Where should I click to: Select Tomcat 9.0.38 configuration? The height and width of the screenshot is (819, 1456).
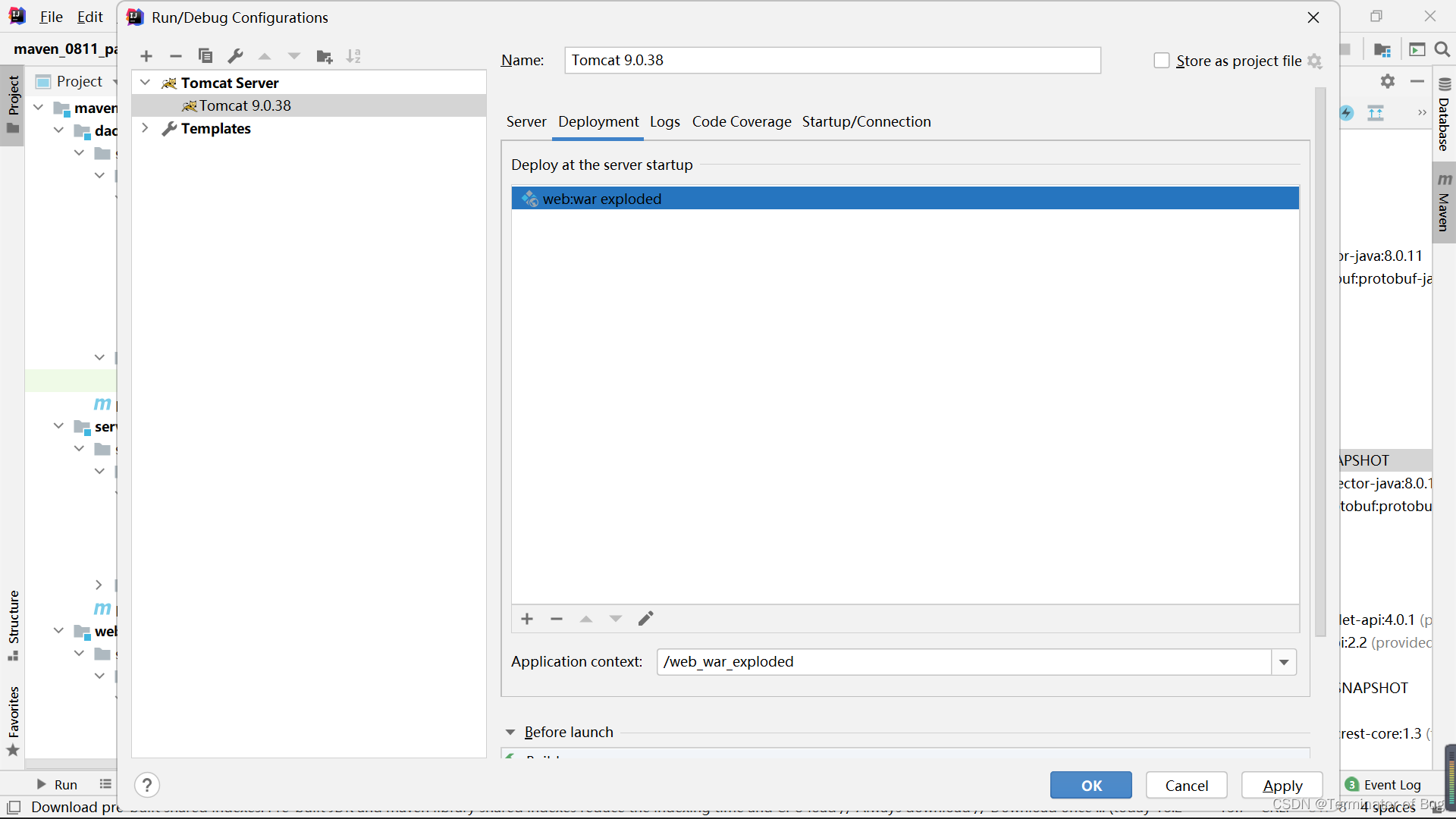point(309,105)
